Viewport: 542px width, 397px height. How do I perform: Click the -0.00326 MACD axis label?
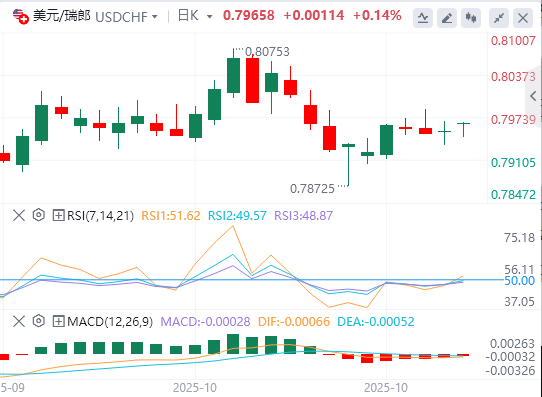pyautogui.click(x=510, y=371)
